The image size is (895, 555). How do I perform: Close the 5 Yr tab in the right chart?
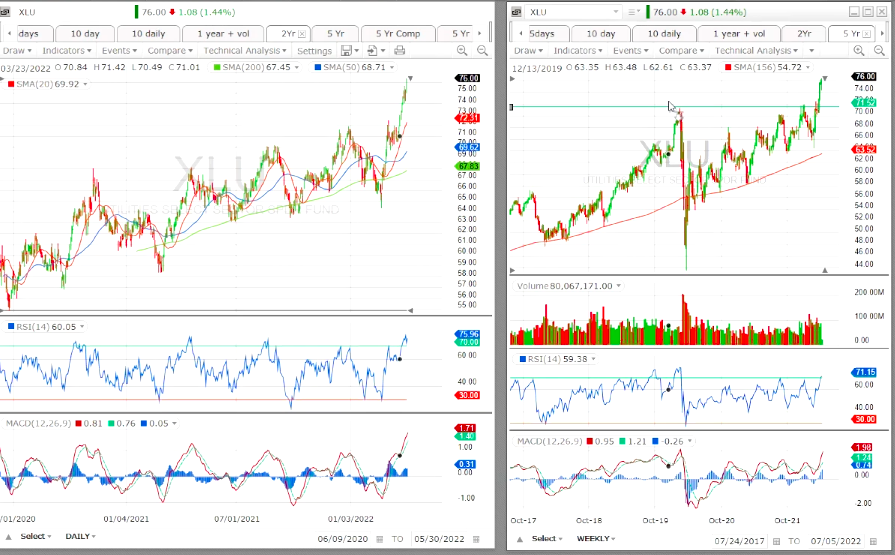(x=866, y=34)
